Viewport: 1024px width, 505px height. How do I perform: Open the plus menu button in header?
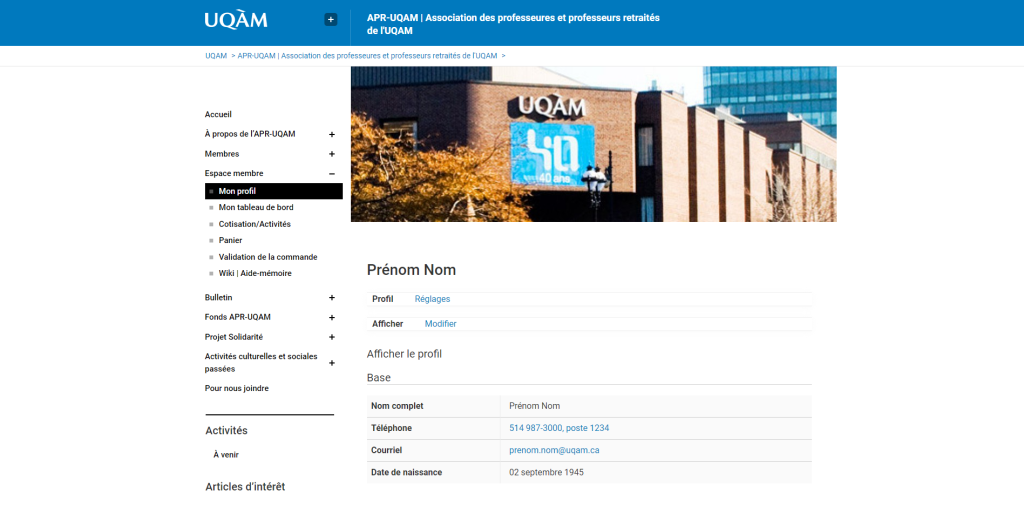331,19
